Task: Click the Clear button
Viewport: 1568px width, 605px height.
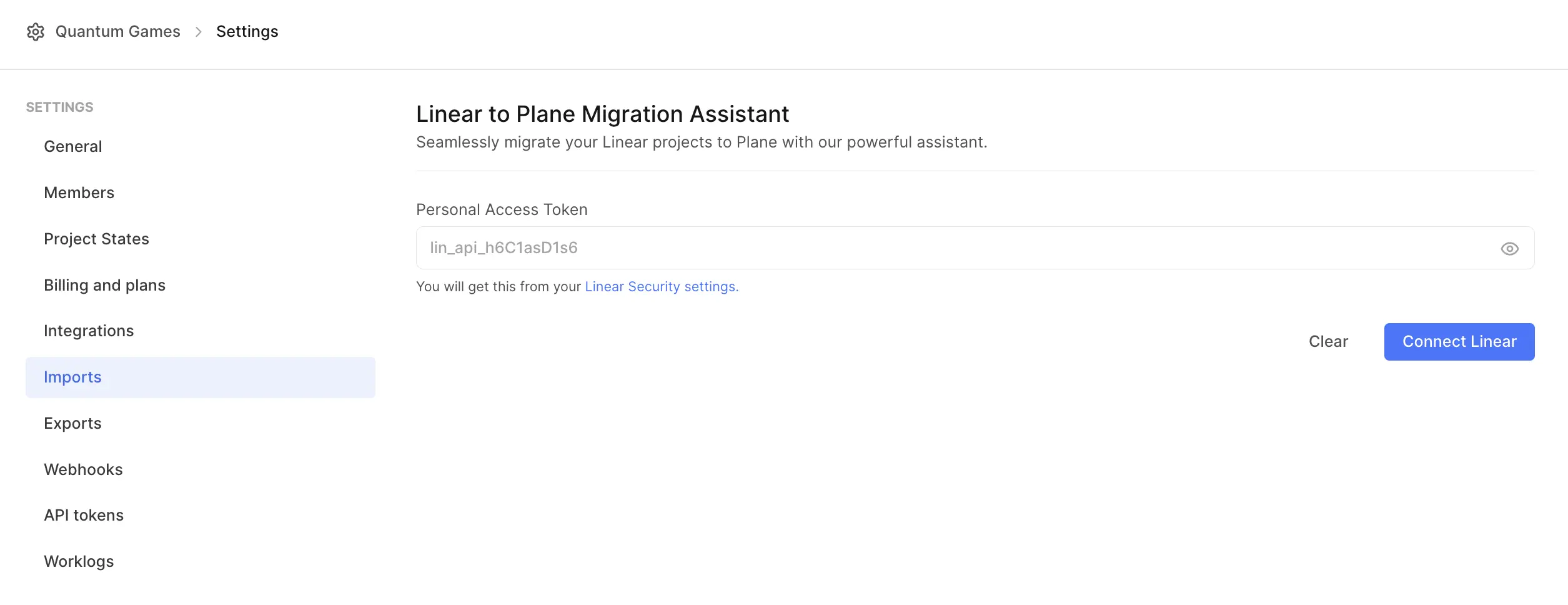Action: [x=1328, y=342]
